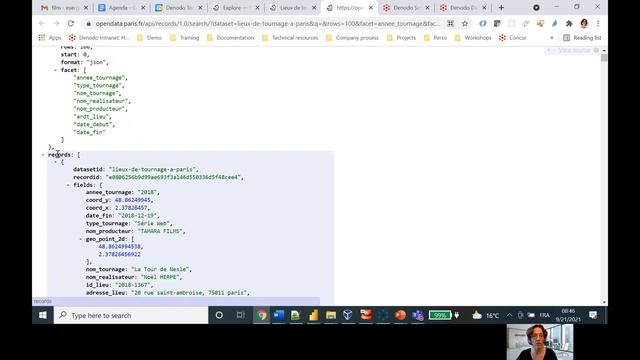Select the coord_y value 48.86249945
Screen dimensions: 640x360
pos(133,200)
